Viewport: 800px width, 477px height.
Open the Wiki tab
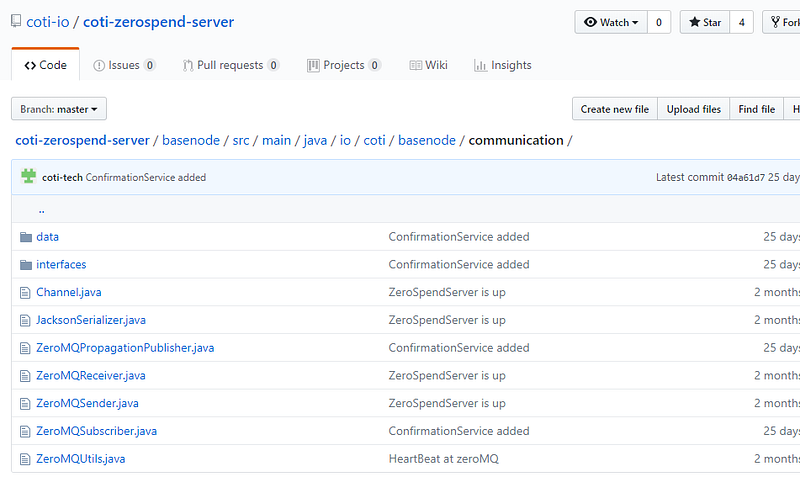pos(428,65)
